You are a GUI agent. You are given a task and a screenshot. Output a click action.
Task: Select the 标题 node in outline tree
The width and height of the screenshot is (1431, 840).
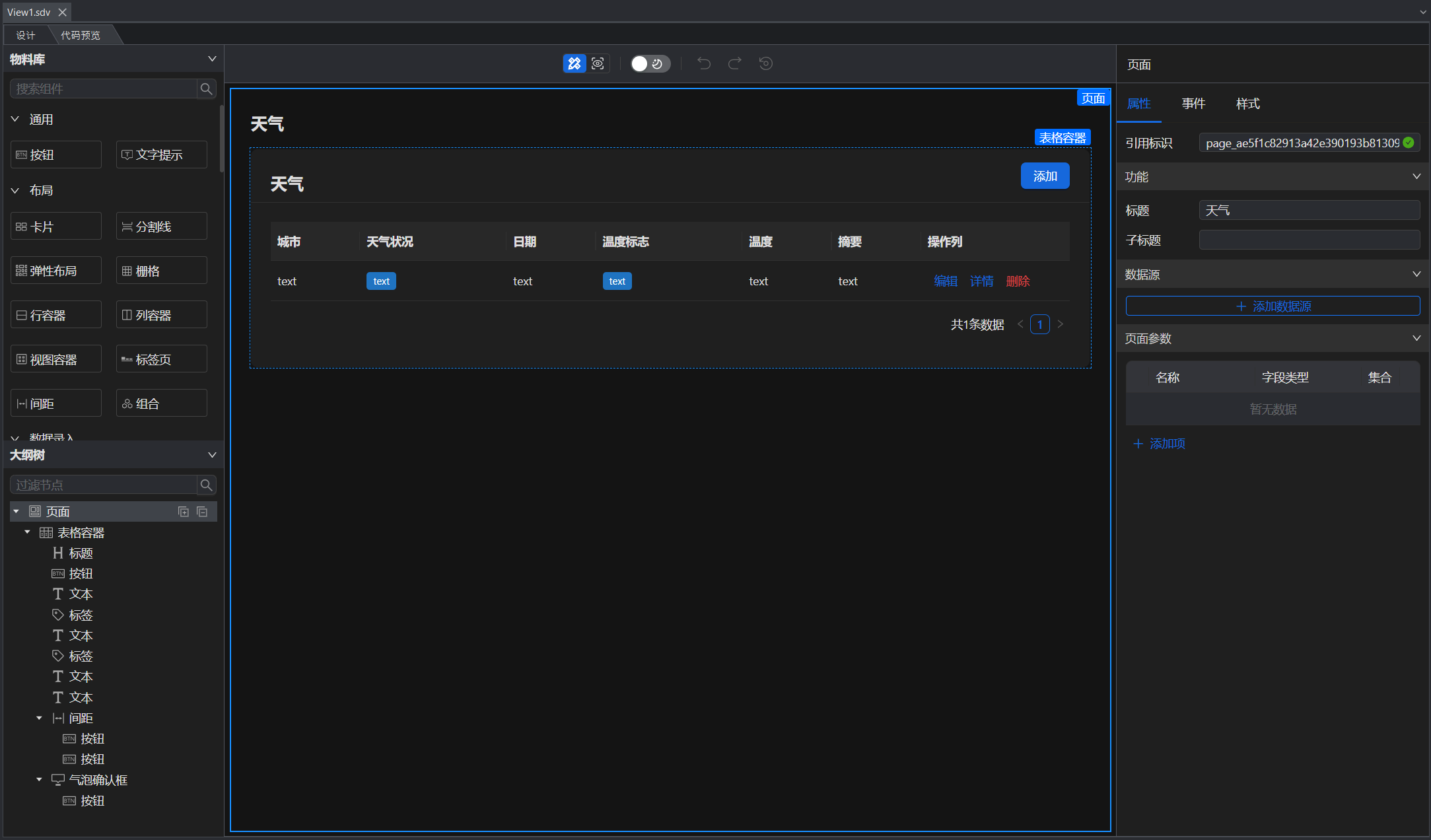81,553
